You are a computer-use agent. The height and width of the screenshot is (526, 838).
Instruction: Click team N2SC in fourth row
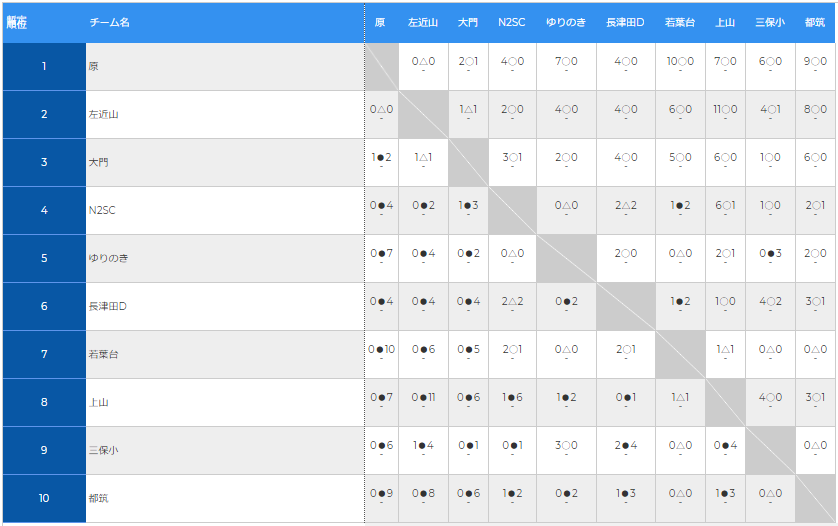coord(102,211)
